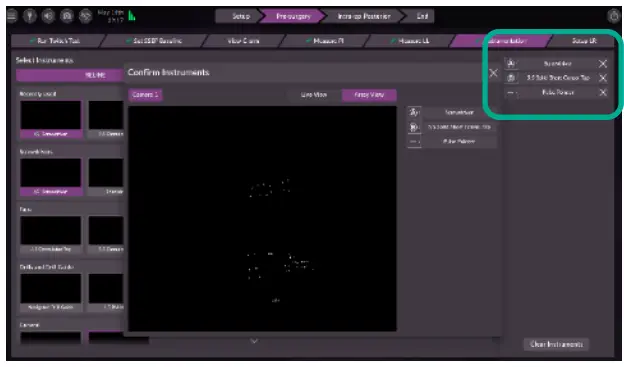The width and height of the screenshot is (624, 367).
Task: Switch to the Intra-op Posterior stage
Action: coord(364,16)
